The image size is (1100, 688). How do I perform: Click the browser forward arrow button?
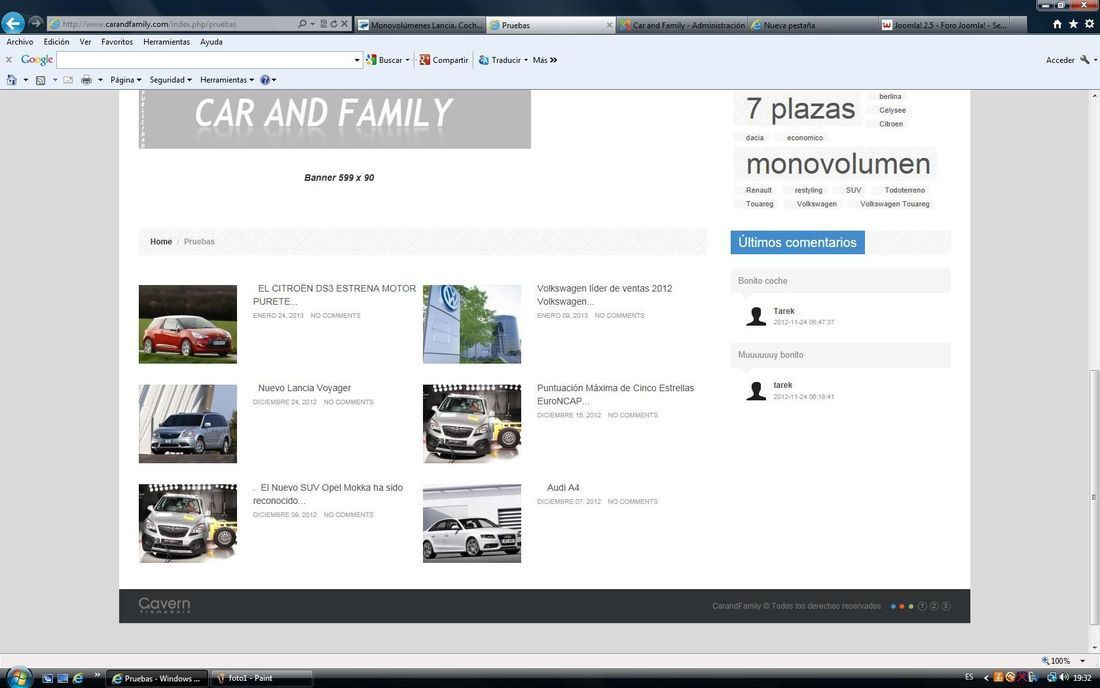[36, 23]
